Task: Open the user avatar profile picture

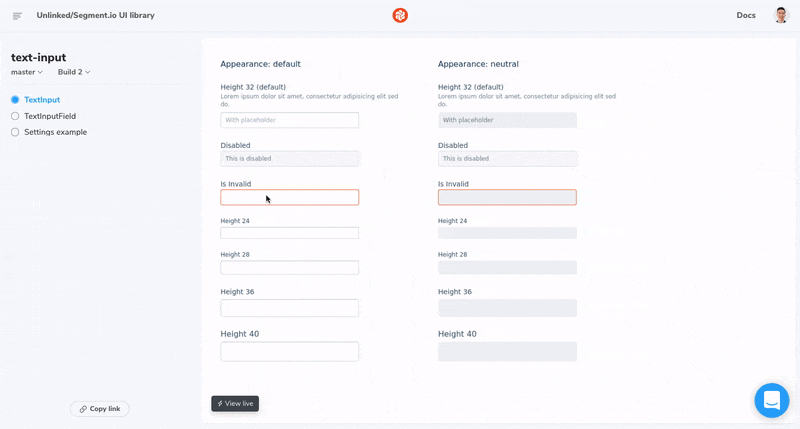Action: click(x=781, y=15)
